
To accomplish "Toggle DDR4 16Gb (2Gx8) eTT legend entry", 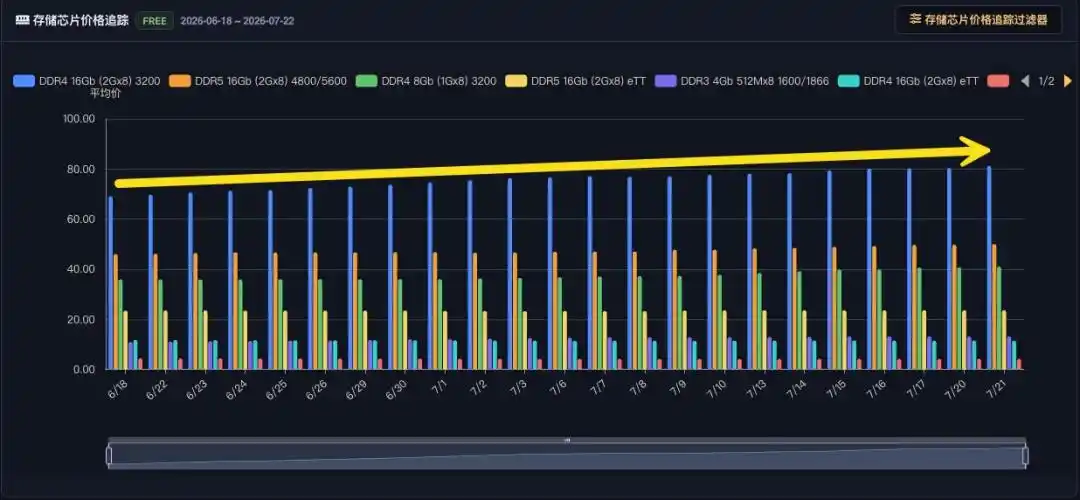I will pyautogui.click(x=908, y=81).
